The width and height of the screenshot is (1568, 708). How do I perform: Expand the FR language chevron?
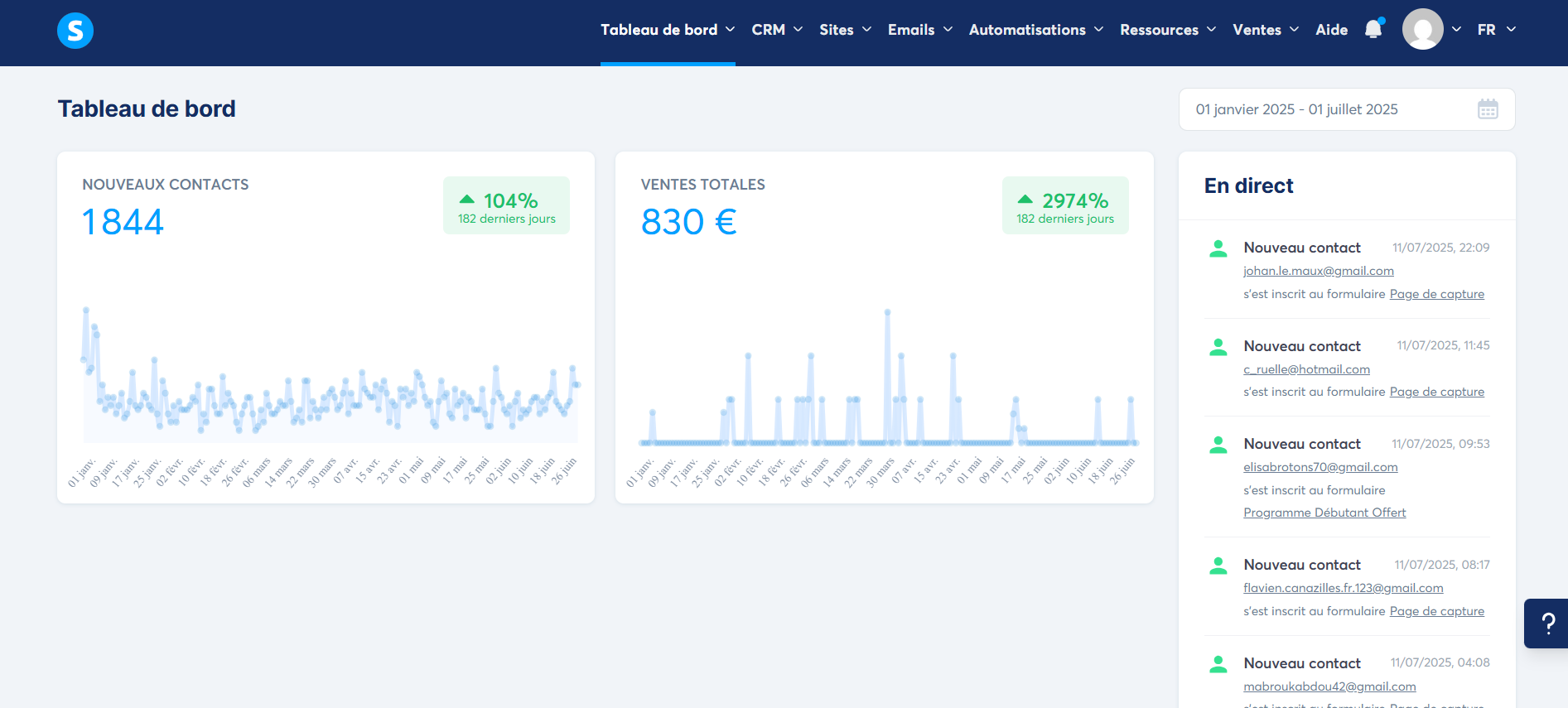click(x=1511, y=29)
